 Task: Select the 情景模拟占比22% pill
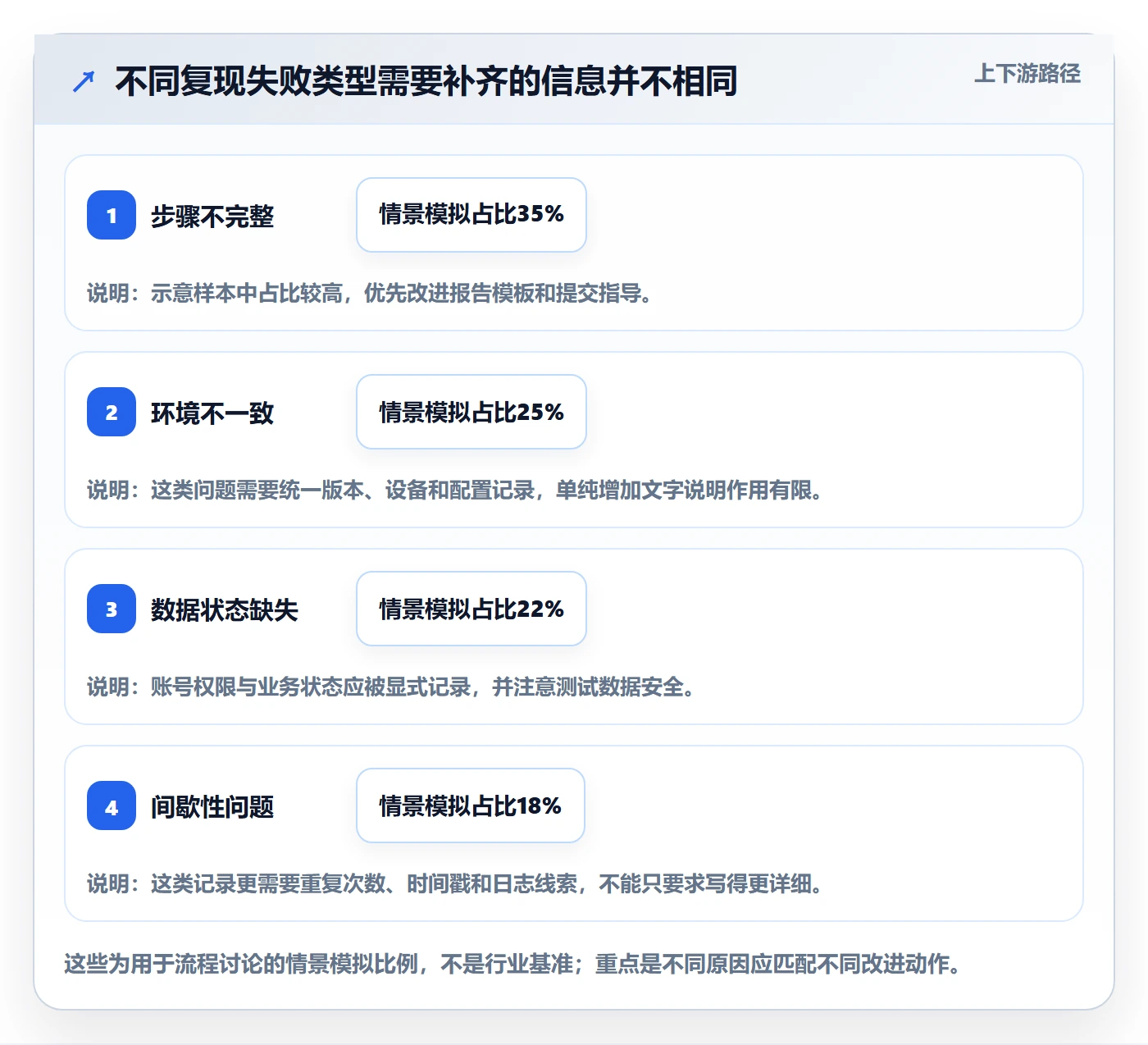[x=471, y=609]
